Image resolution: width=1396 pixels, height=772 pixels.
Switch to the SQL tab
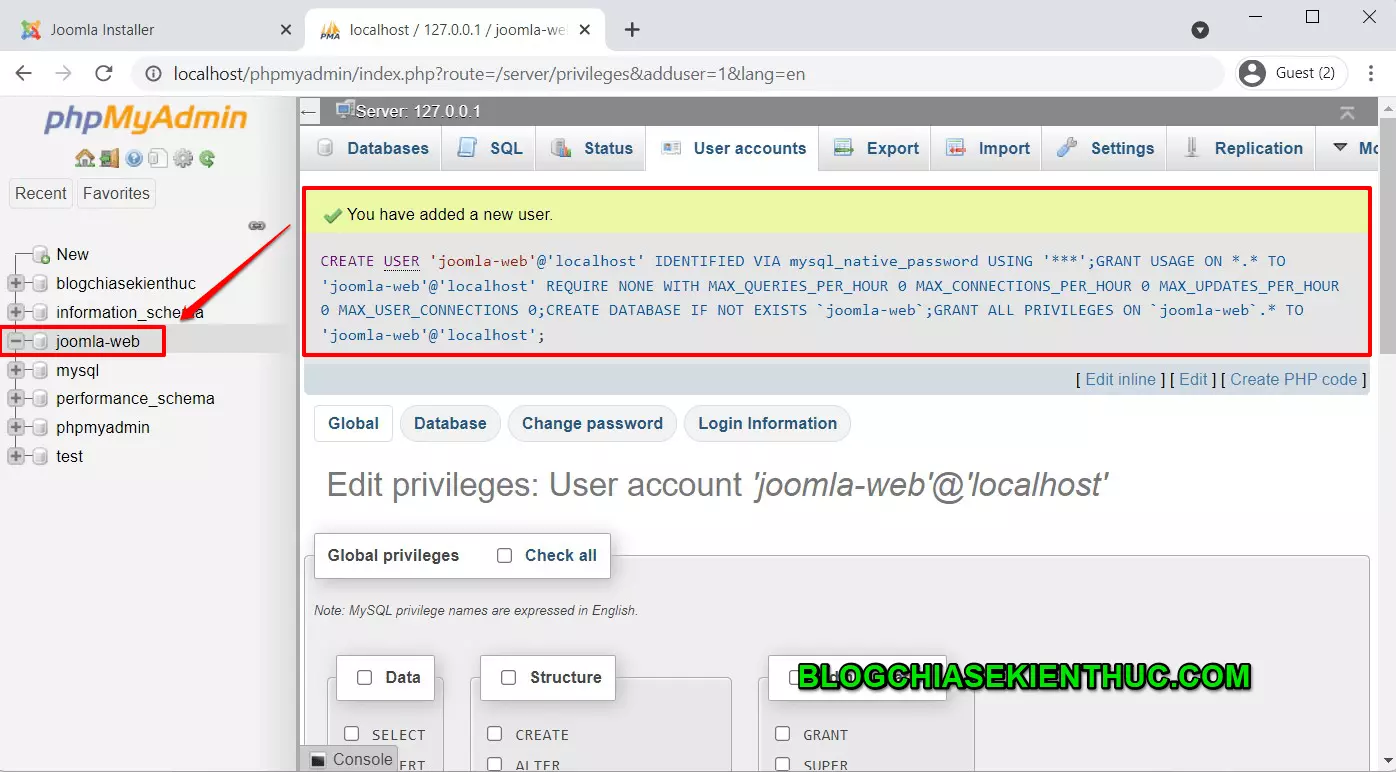tap(489, 148)
